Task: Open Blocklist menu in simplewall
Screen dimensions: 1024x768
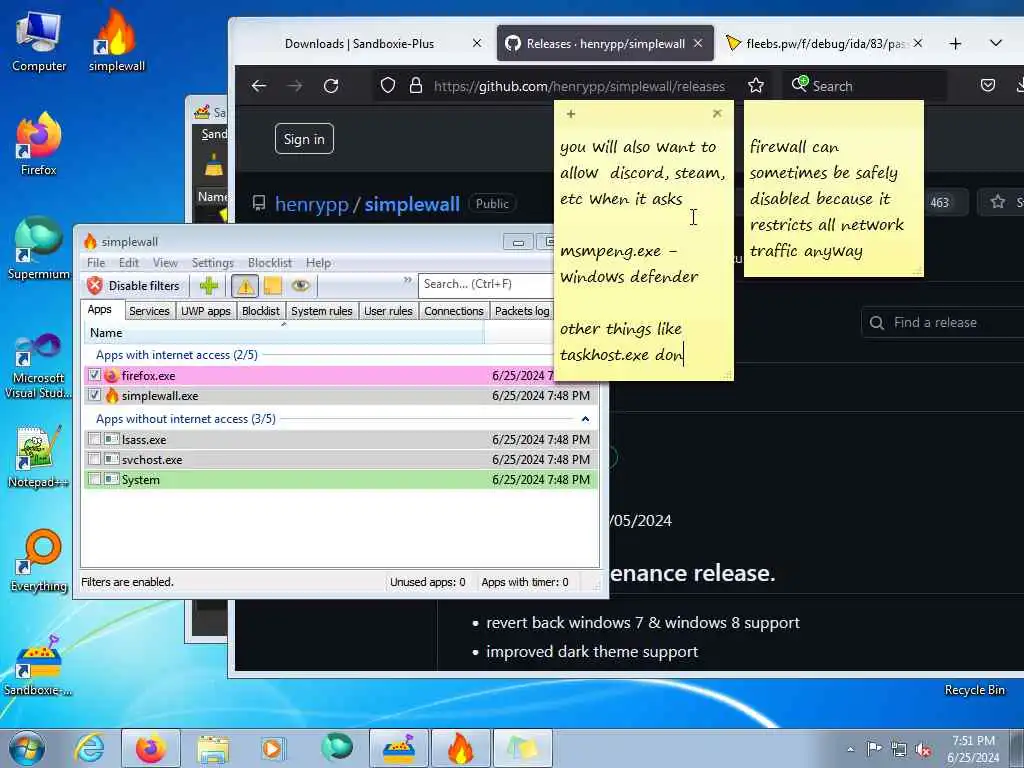Action: point(270,263)
